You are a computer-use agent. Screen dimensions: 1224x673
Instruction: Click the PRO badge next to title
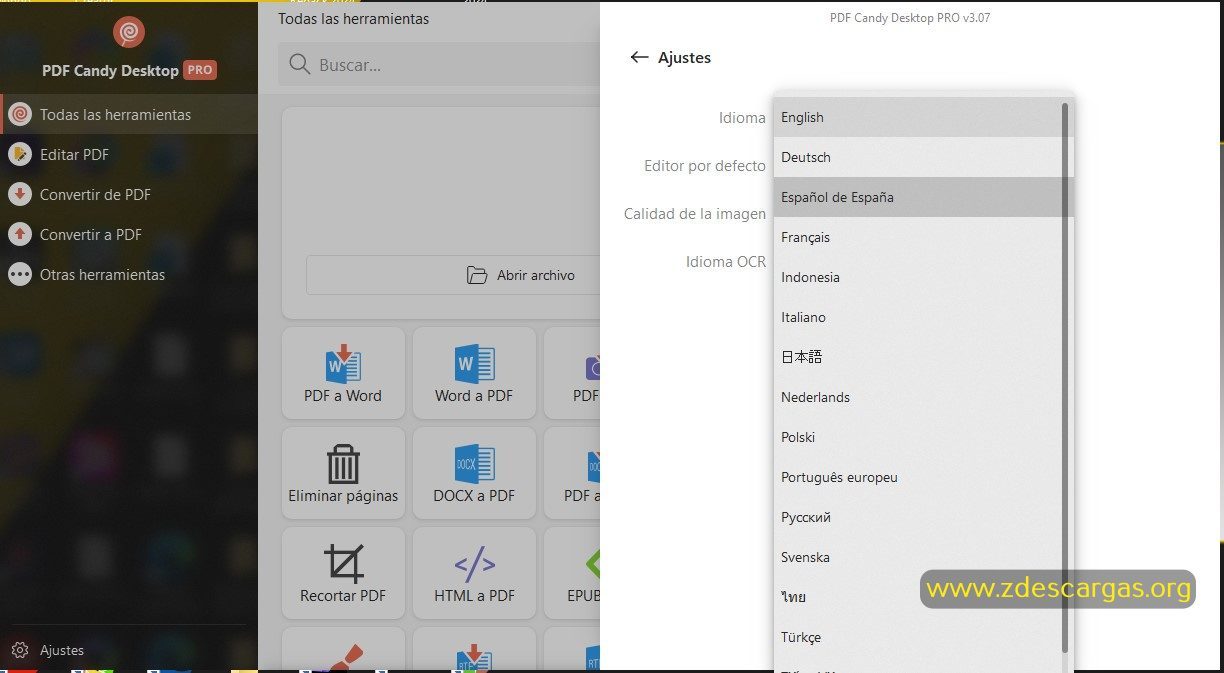(200, 70)
